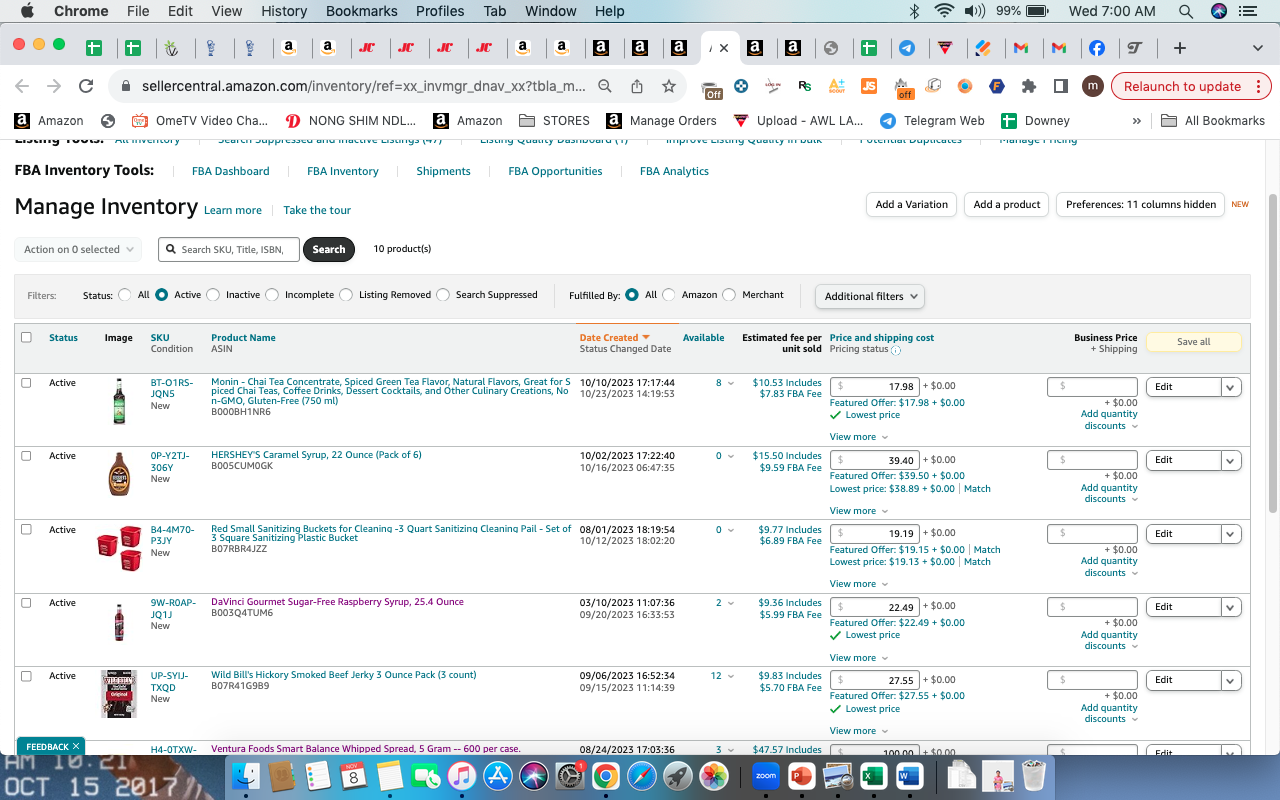This screenshot has width=1280, height=800.
Task: Tick the checkbox for Monin Chai Tea row
Action: pyautogui.click(x=26, y=382)
